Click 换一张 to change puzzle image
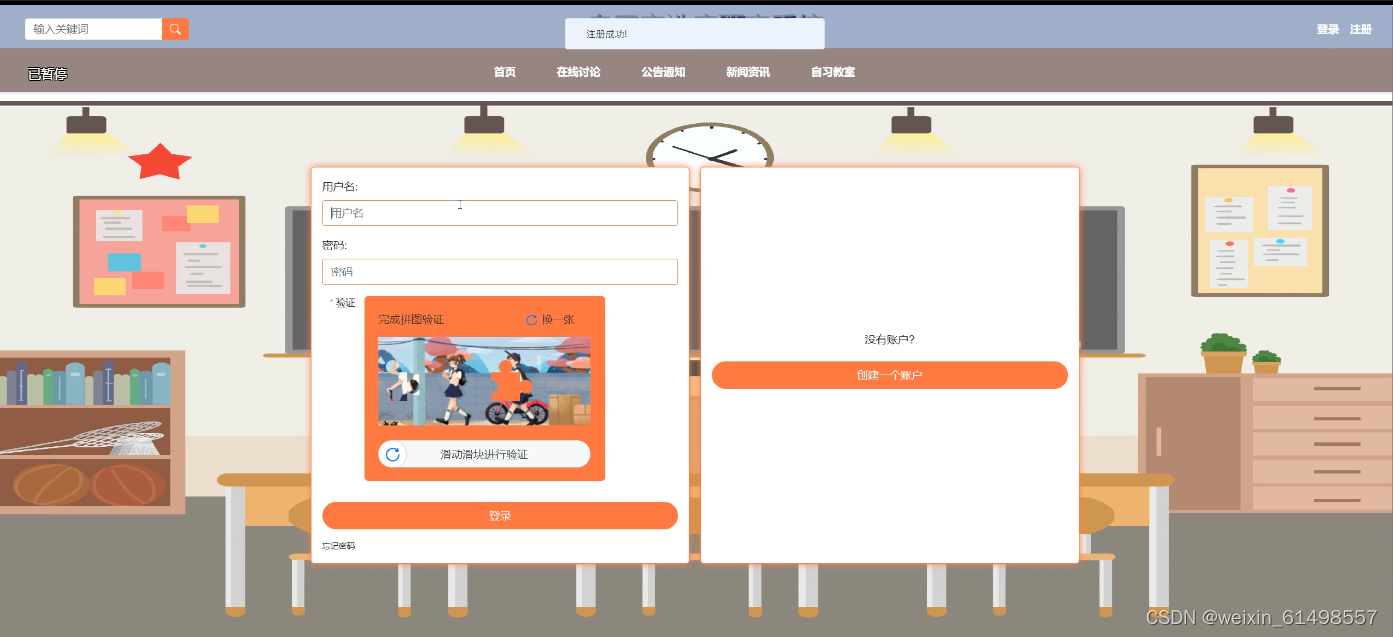Screen dimensions: 1393x637 (x=558, y=320)
